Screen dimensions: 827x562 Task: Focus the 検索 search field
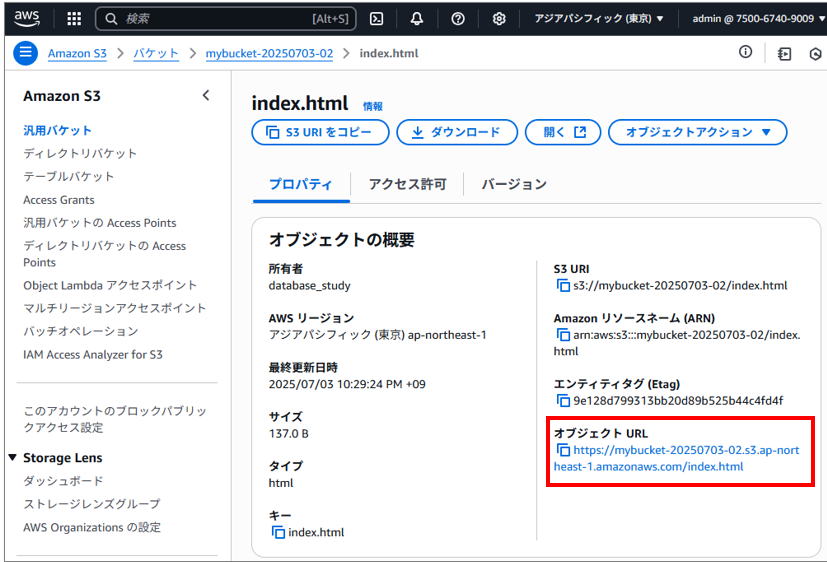coord(226,19)
